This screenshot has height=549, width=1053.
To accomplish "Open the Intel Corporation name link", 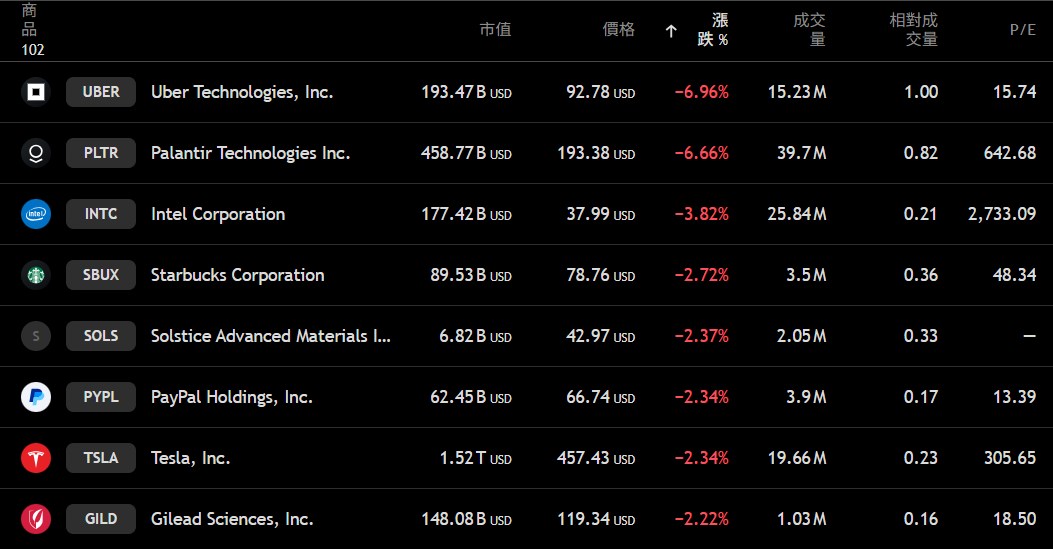I will 218,214.
